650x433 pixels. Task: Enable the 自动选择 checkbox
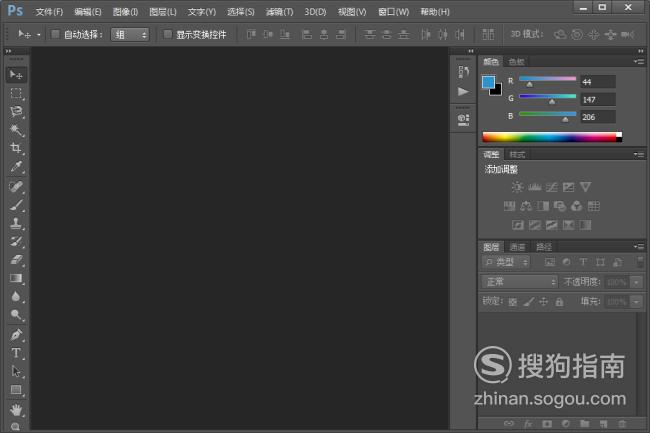(x=55, y=34)
